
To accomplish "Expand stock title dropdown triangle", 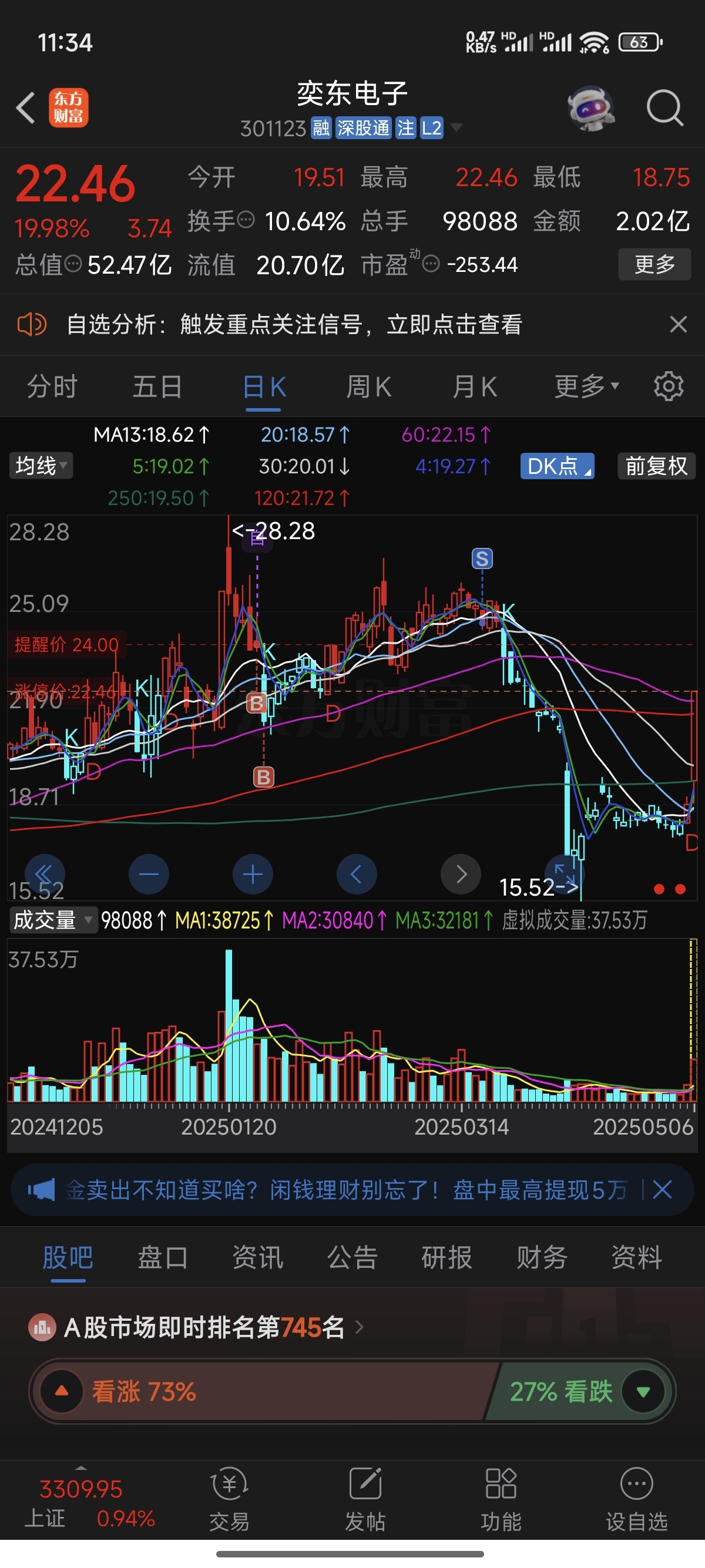I will click(x=456, y=127).
